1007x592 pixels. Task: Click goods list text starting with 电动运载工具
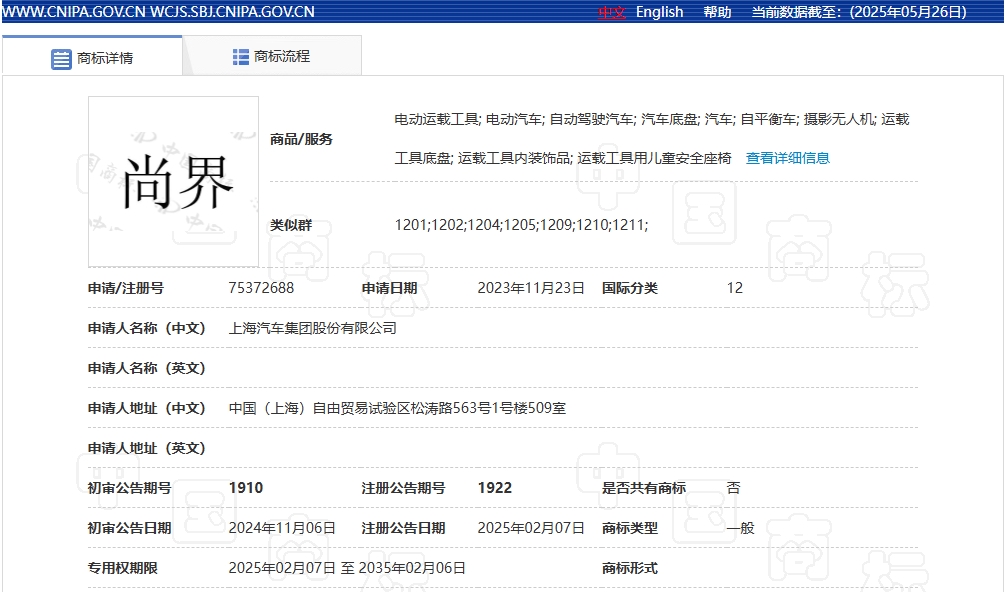652,139
